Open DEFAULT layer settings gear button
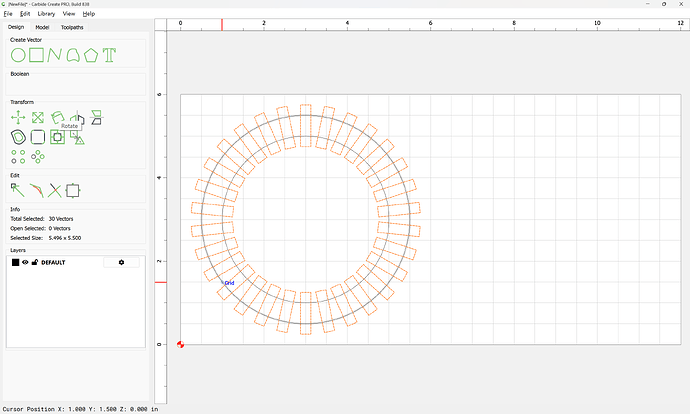The width and height of the screenshot is (690, 414). (x=122, y=262)
